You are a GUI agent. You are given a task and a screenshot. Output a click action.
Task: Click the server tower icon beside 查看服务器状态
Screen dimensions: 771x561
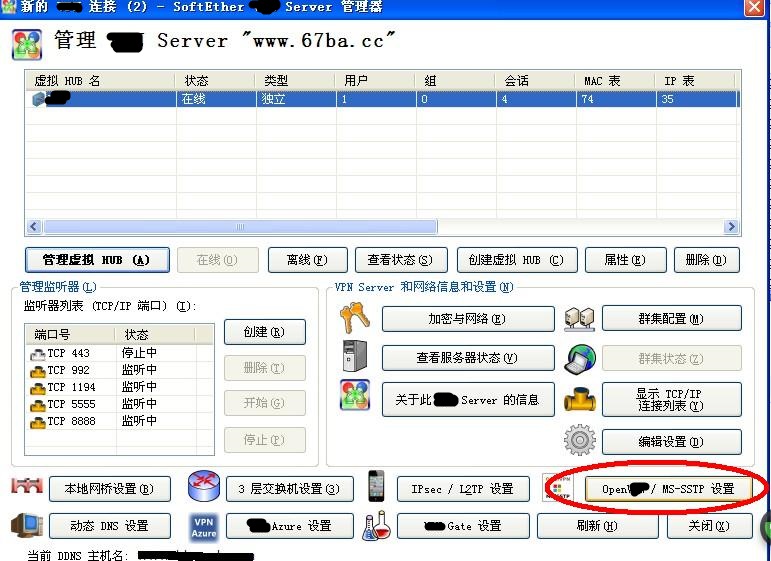[x=354, y=356]
